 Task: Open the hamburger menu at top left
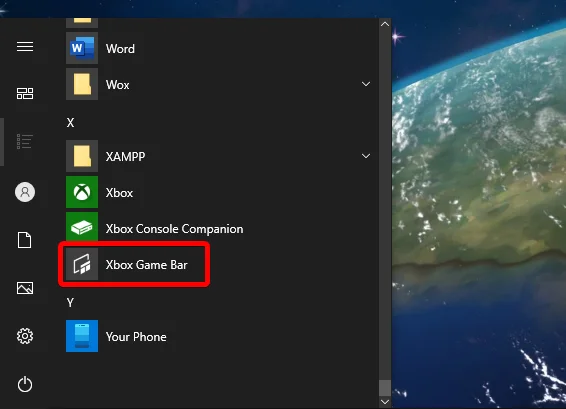tap(25, 47)
